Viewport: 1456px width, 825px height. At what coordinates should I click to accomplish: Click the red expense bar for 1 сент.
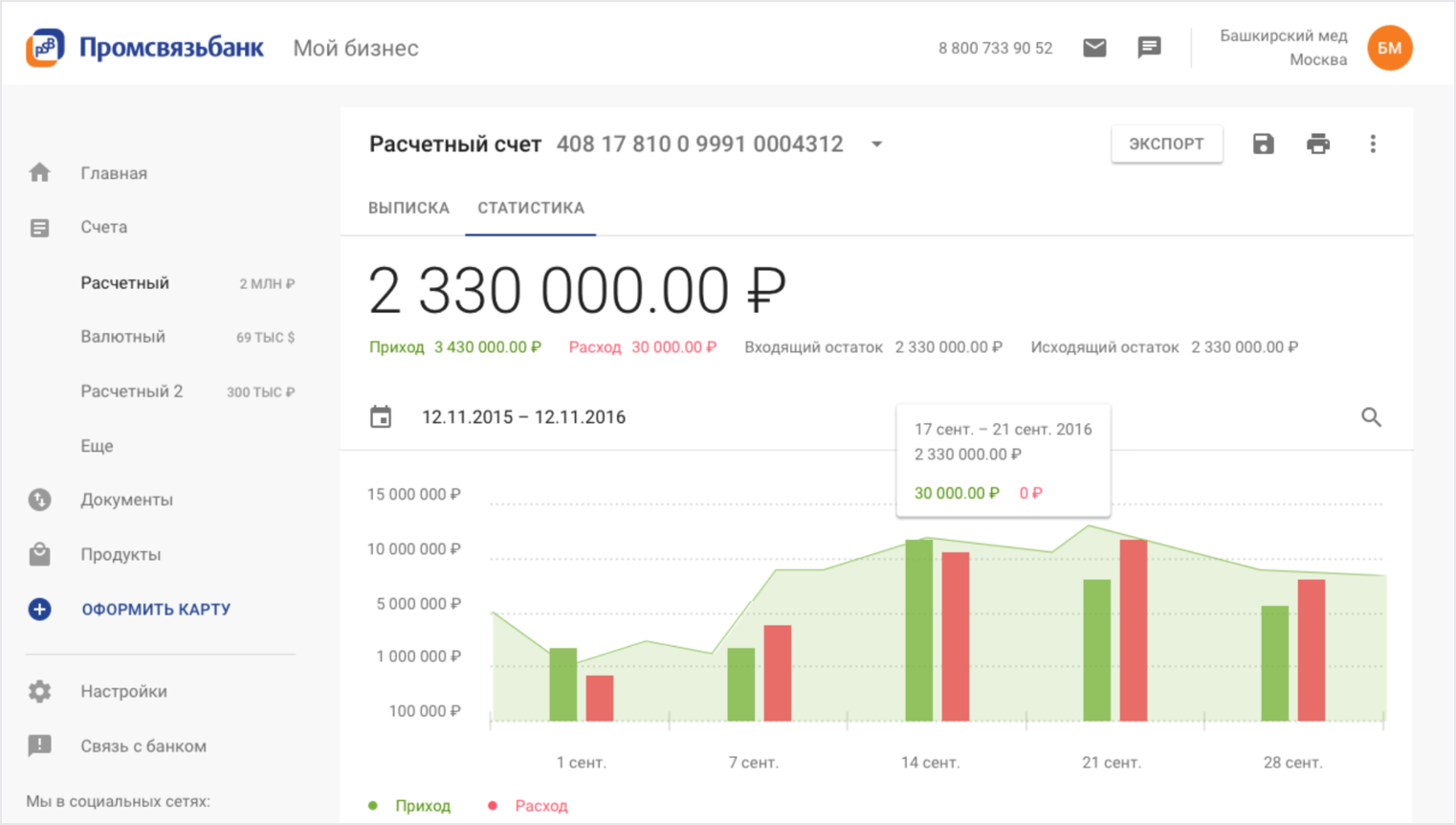600,698
